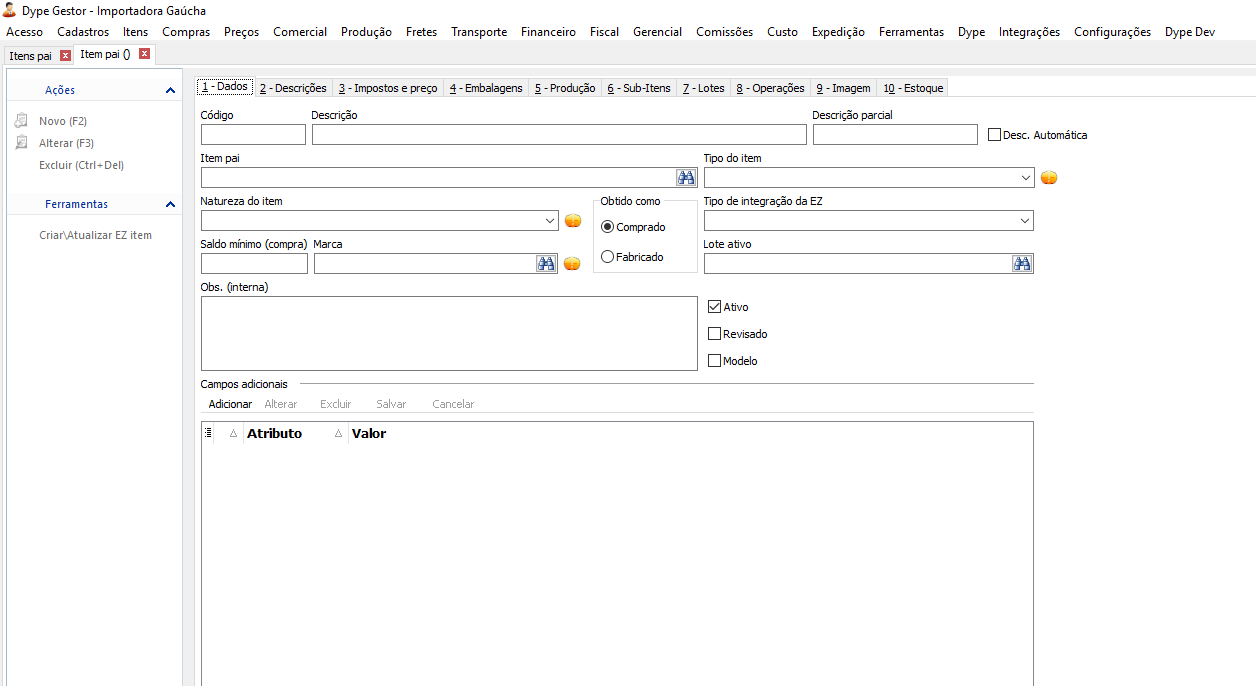This screenshot has width=1256, height=686.
Task: Click the binoculars search icon for Marca
Action: point(546,264)
